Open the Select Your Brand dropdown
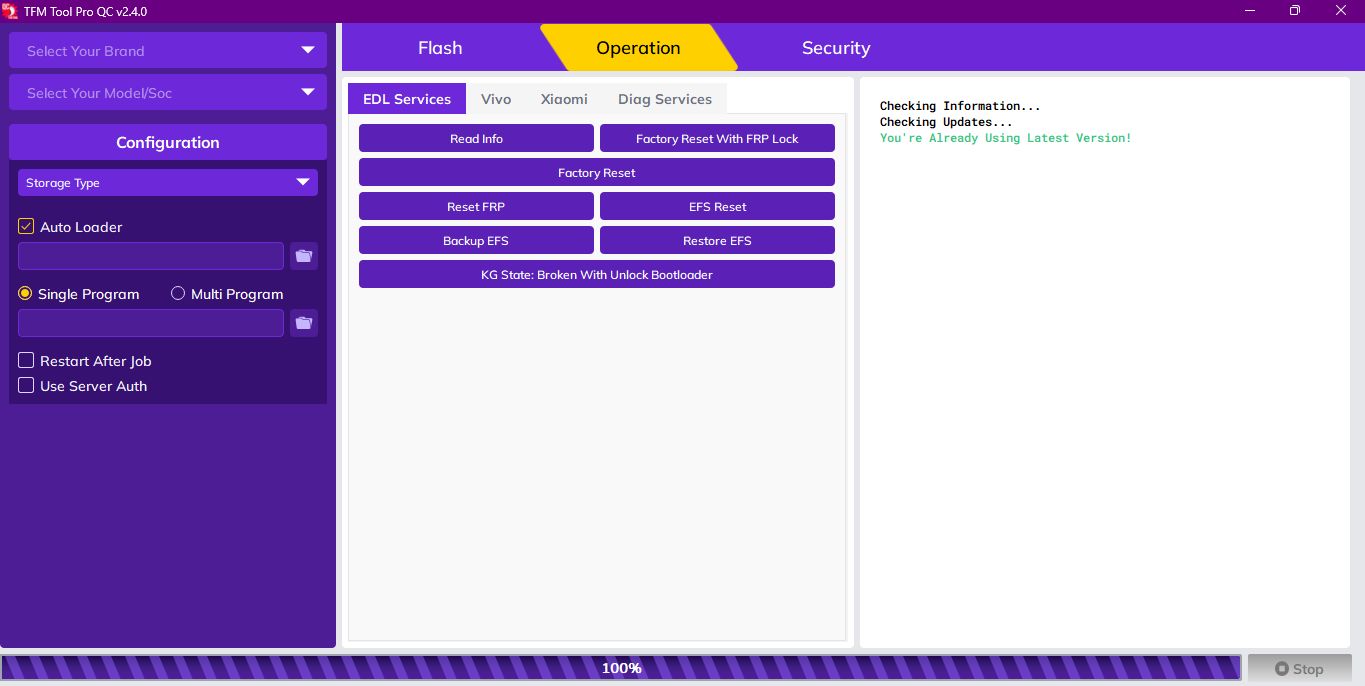Screen dimensions: 1365x686 click(x=168, y=51)
